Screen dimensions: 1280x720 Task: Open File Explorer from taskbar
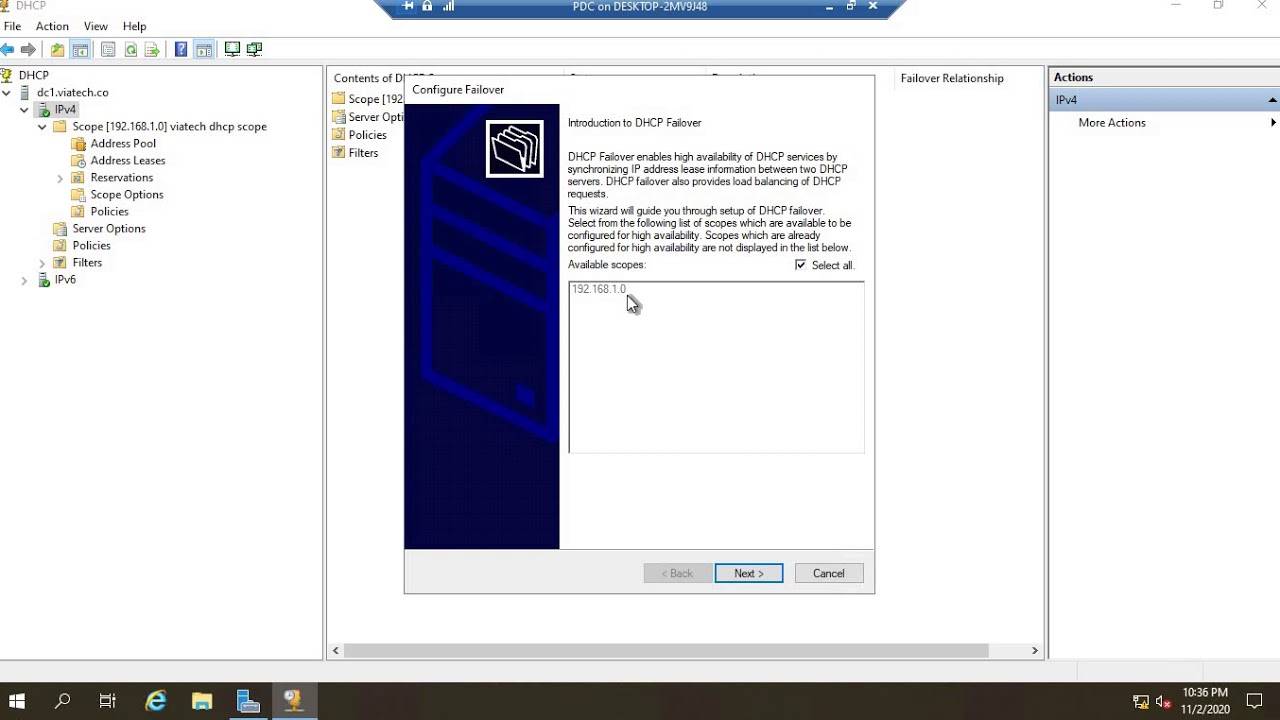[x=202, y=701]
